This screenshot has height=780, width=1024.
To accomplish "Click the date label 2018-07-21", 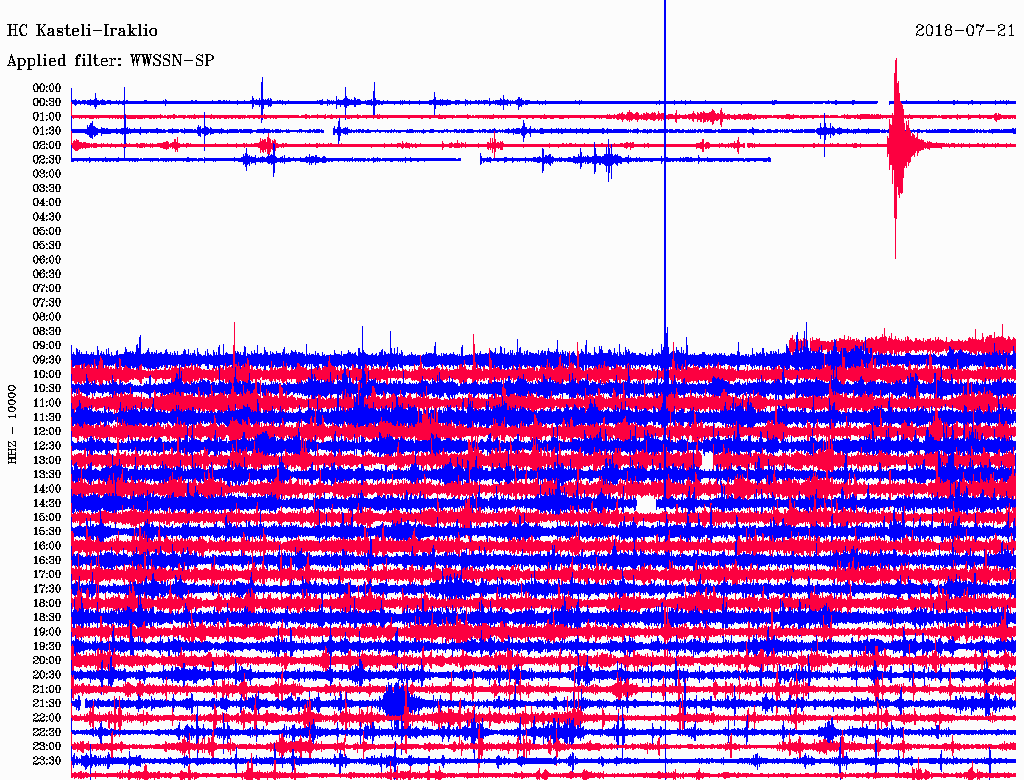I will (x=965, y=30).
